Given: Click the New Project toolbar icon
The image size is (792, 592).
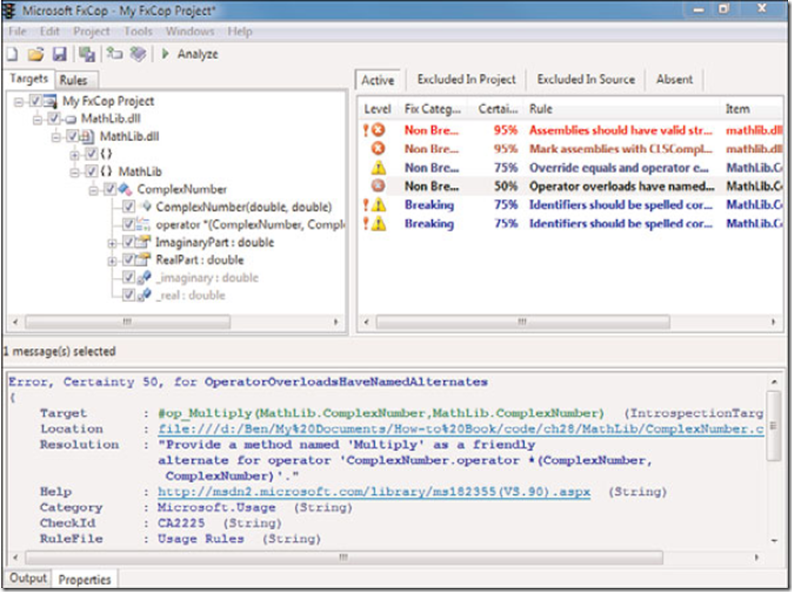Looking at the screenshot, I should (x=11, y=54).
